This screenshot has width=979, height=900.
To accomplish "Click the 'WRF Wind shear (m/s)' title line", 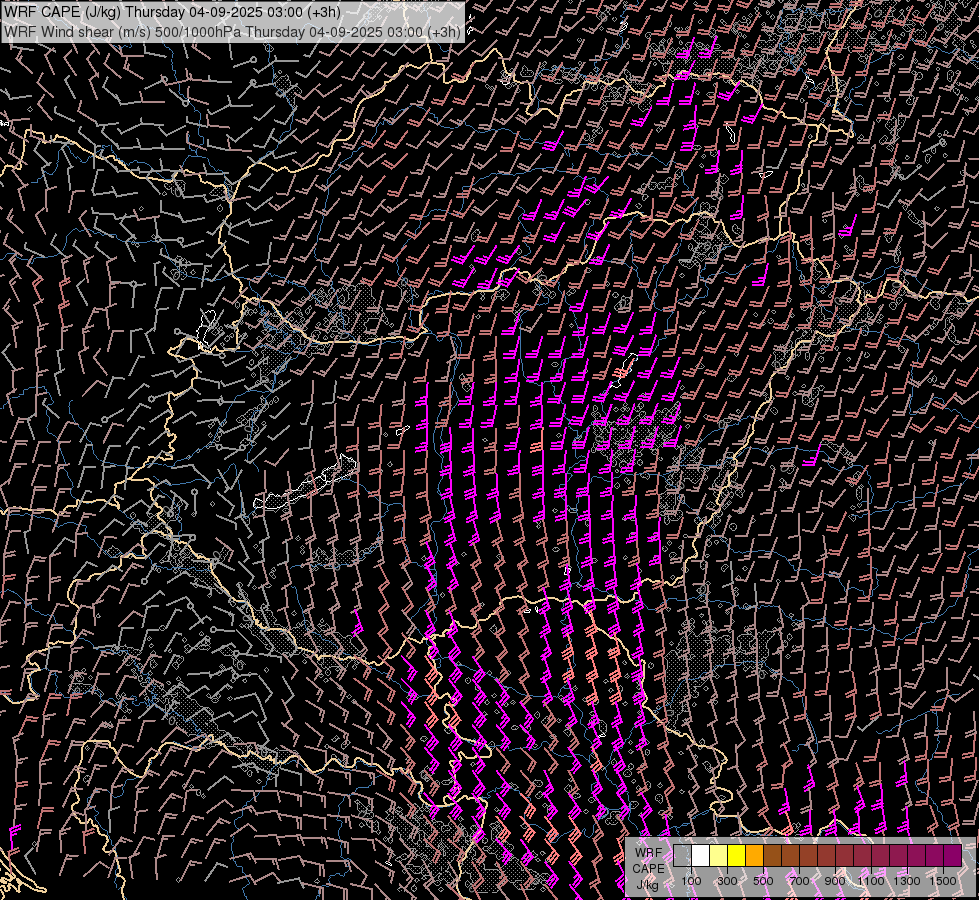I will tap(232, 32).
